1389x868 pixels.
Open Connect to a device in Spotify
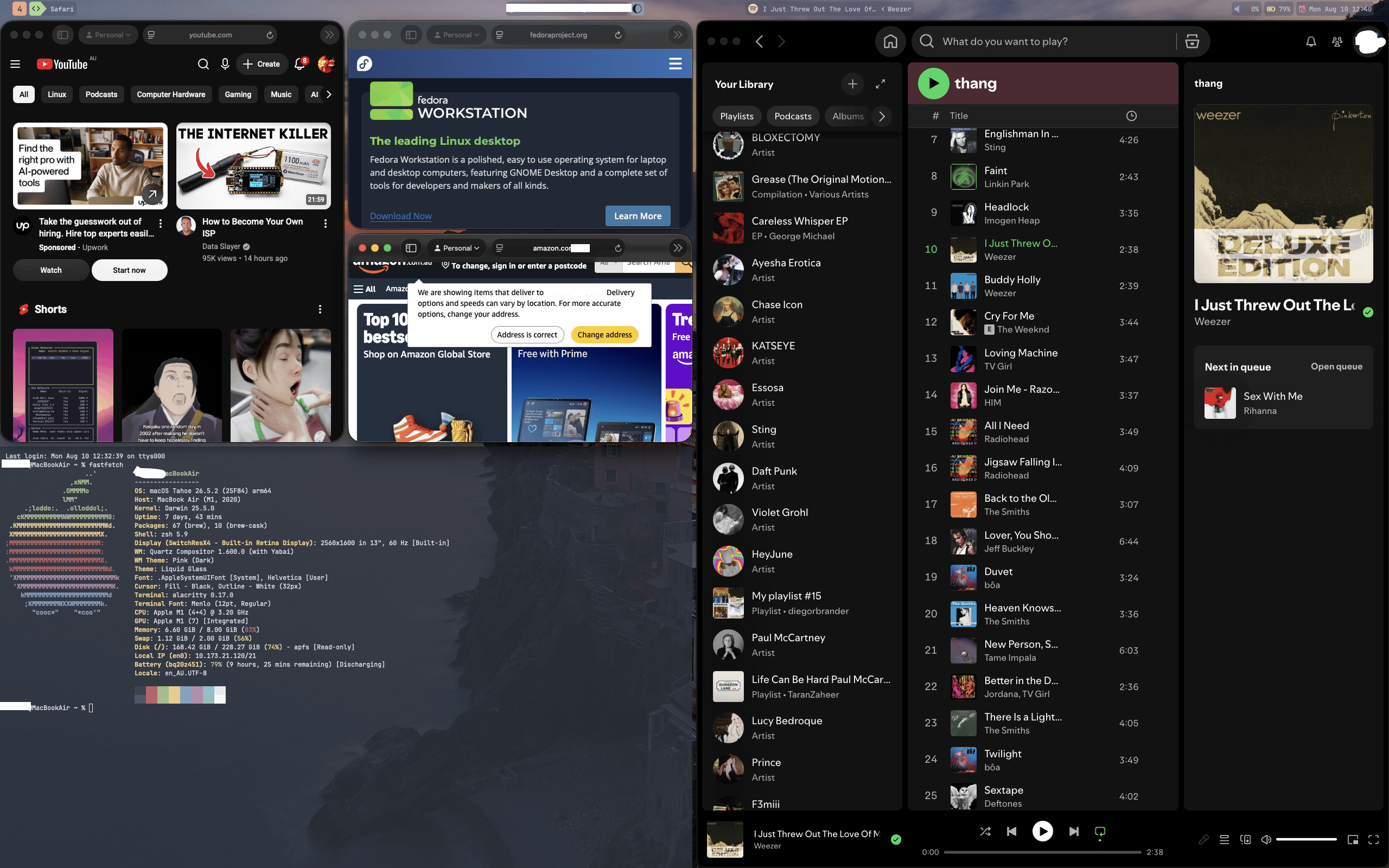click(1246, 839)
